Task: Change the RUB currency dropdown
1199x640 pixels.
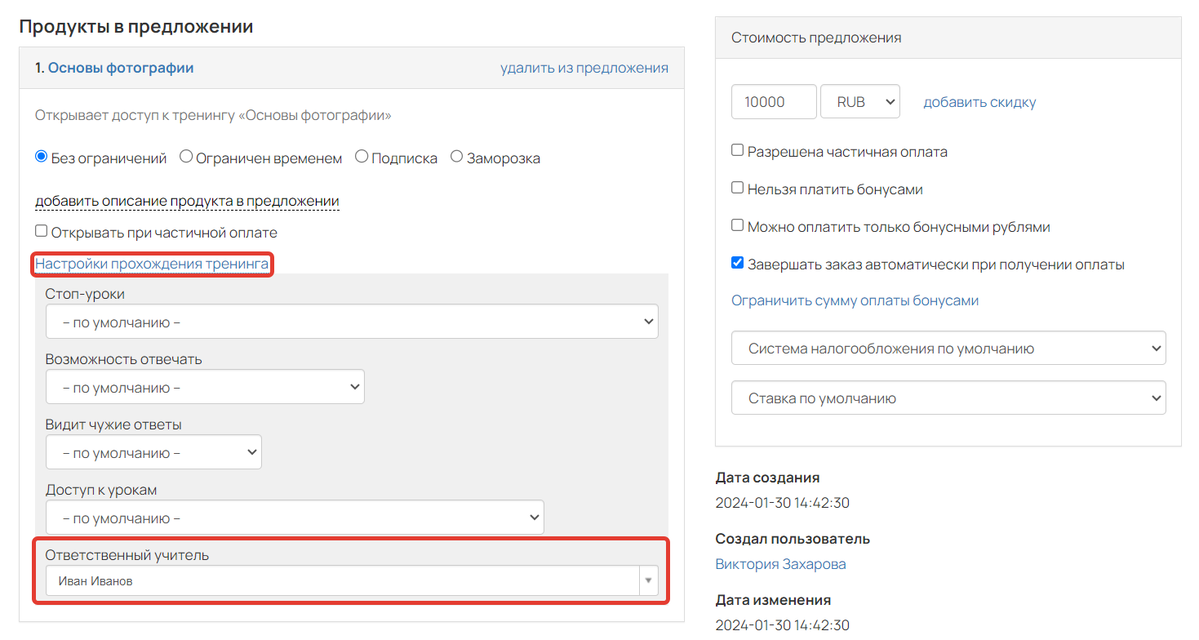Action: (x=860, y=102)
